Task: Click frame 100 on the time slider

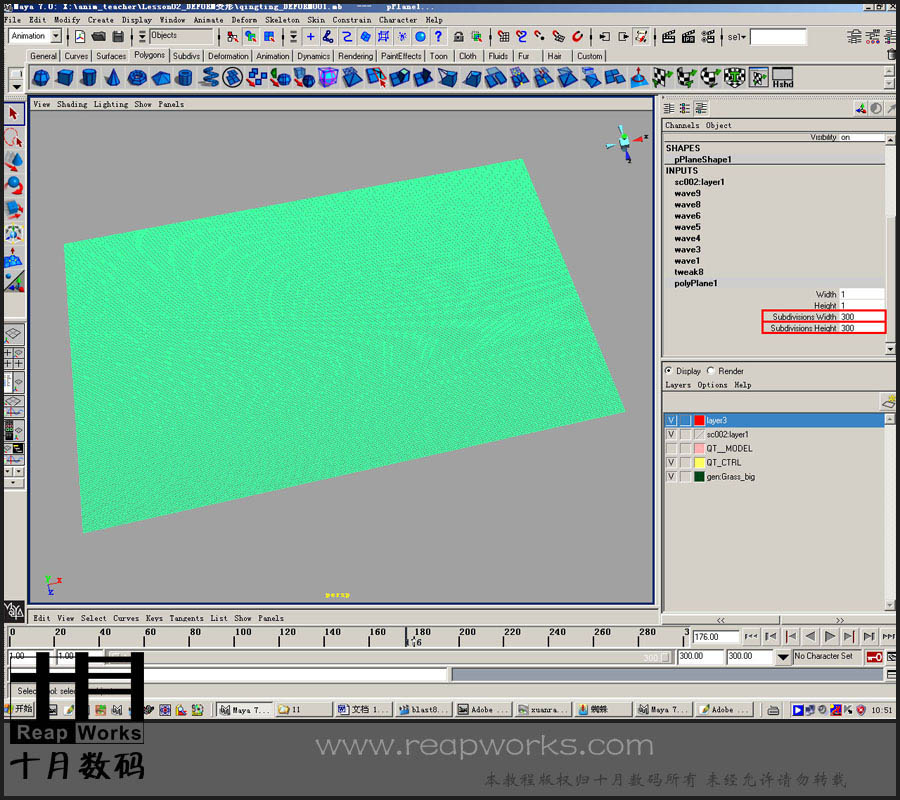Action: 235,636
